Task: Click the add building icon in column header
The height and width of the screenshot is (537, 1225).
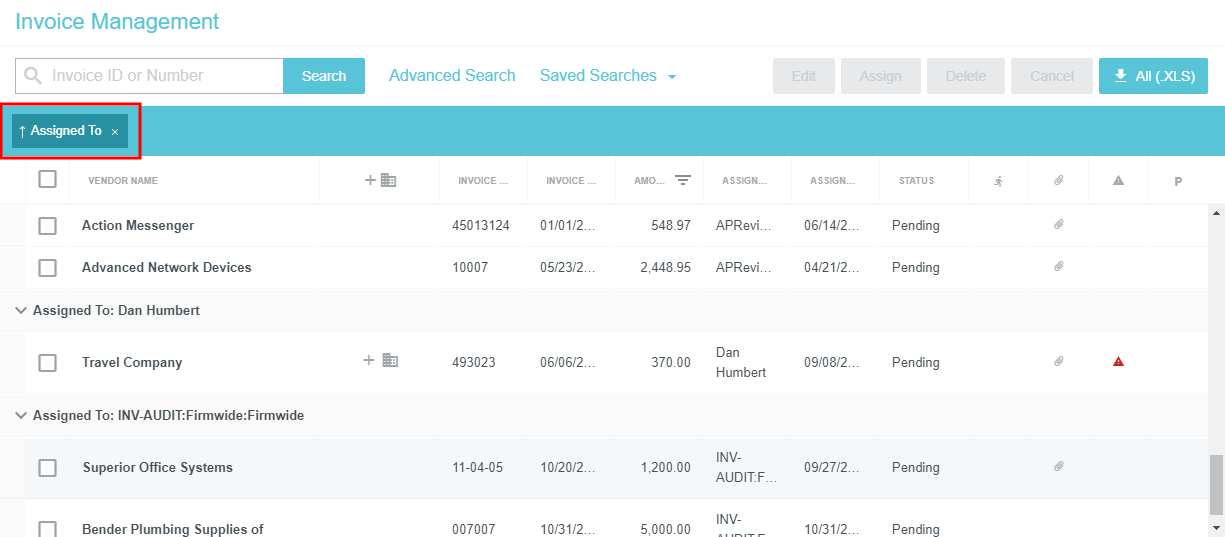Action: pyautogui.click(x=380, y=181)
